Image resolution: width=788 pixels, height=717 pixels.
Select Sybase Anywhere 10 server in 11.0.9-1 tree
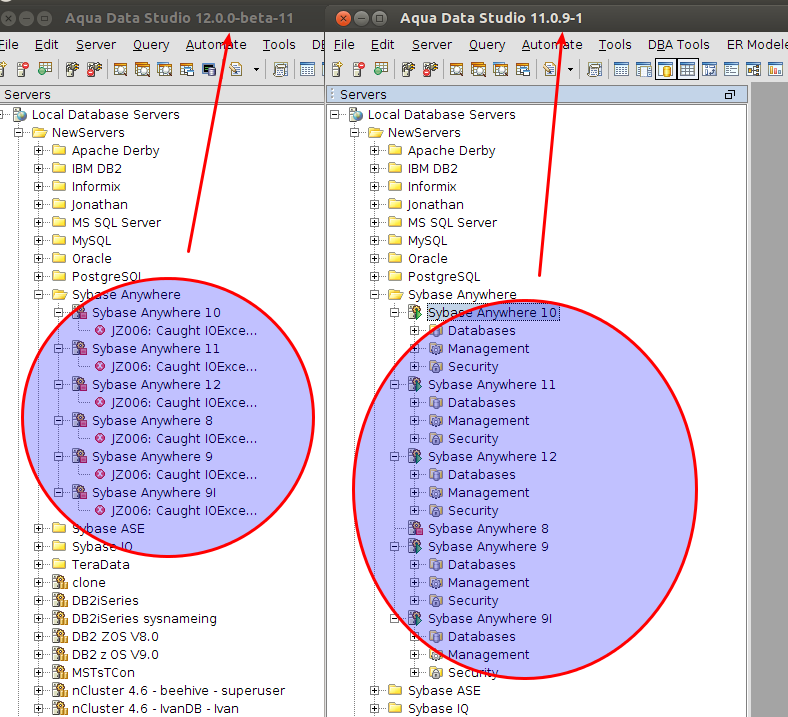(492, 313)
